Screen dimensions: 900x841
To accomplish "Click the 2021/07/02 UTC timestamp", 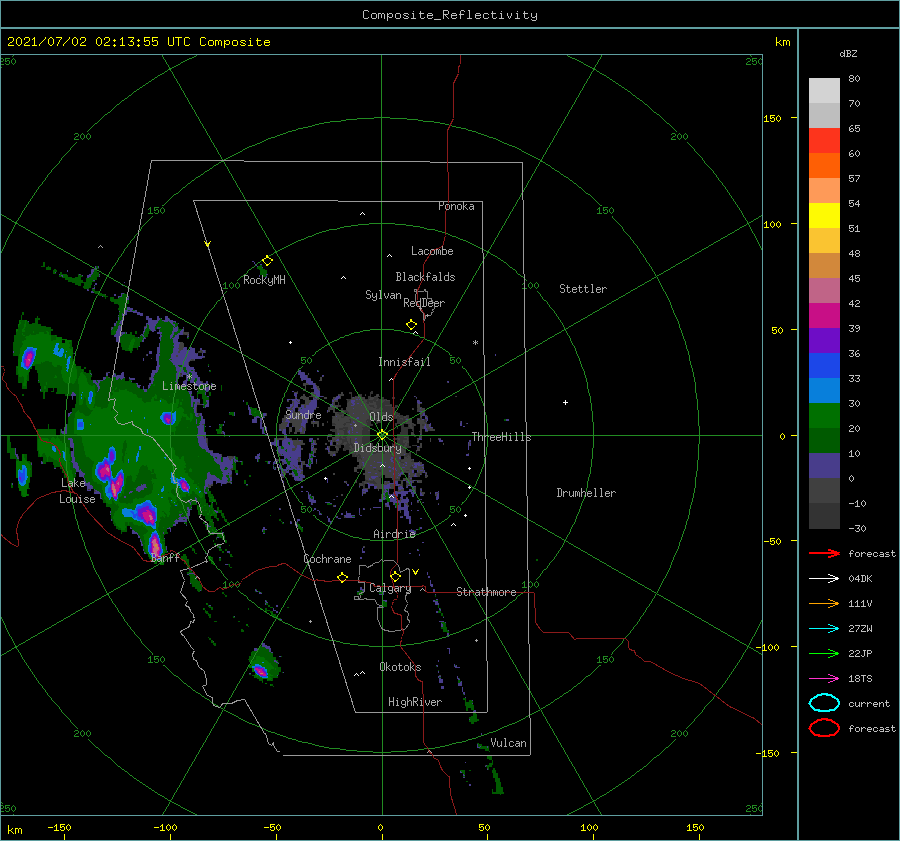I will click(139, 42).
